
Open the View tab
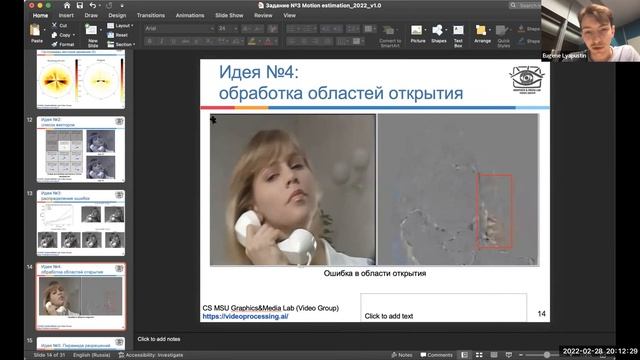tap(289, 16)
